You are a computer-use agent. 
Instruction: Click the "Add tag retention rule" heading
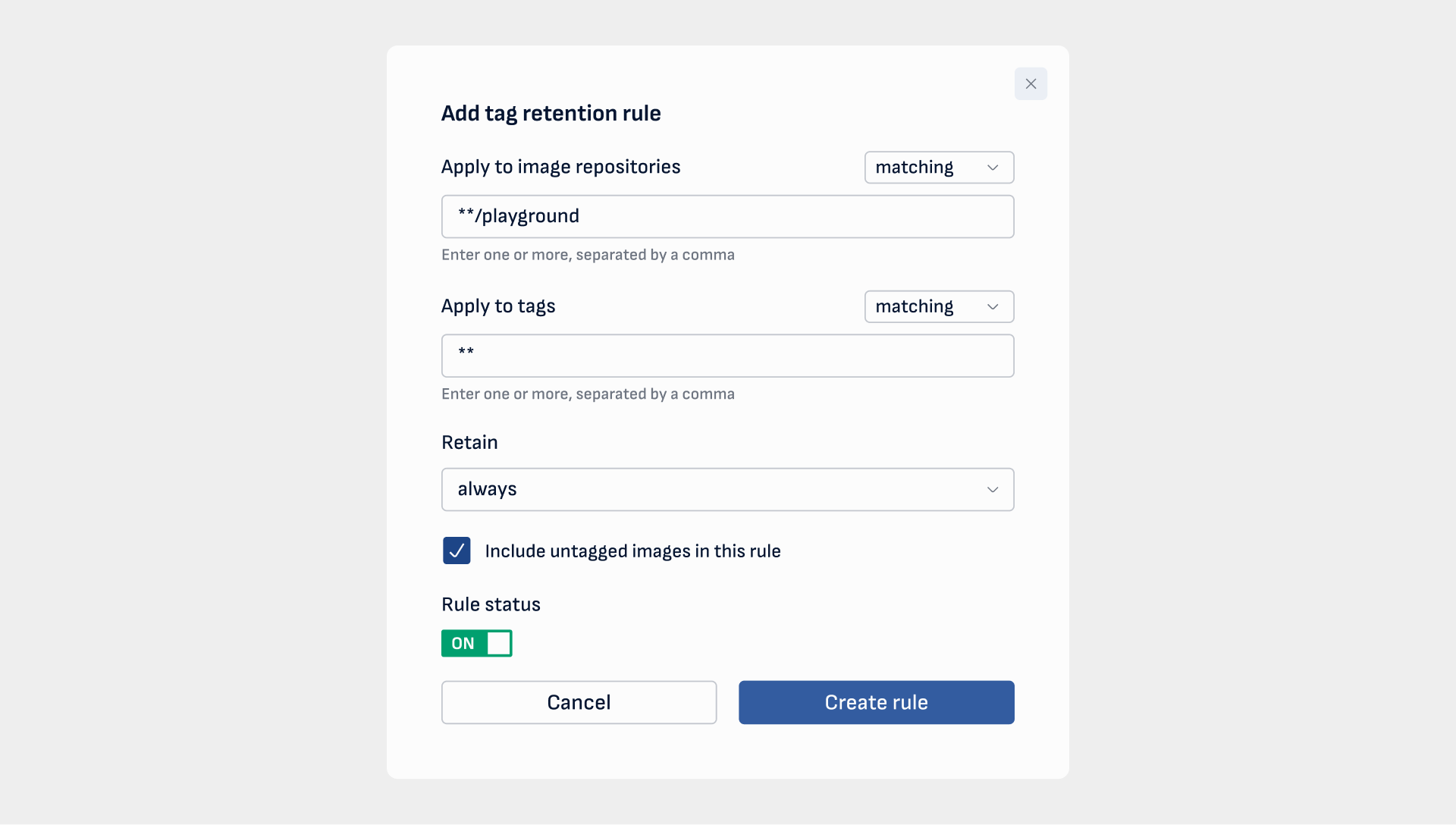tap(551, 113)
